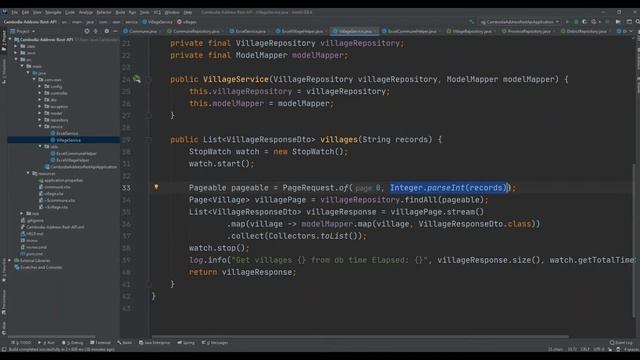Collapse the resources folder arrow
The width and height of the screenshot is (640, 360).
29,173
